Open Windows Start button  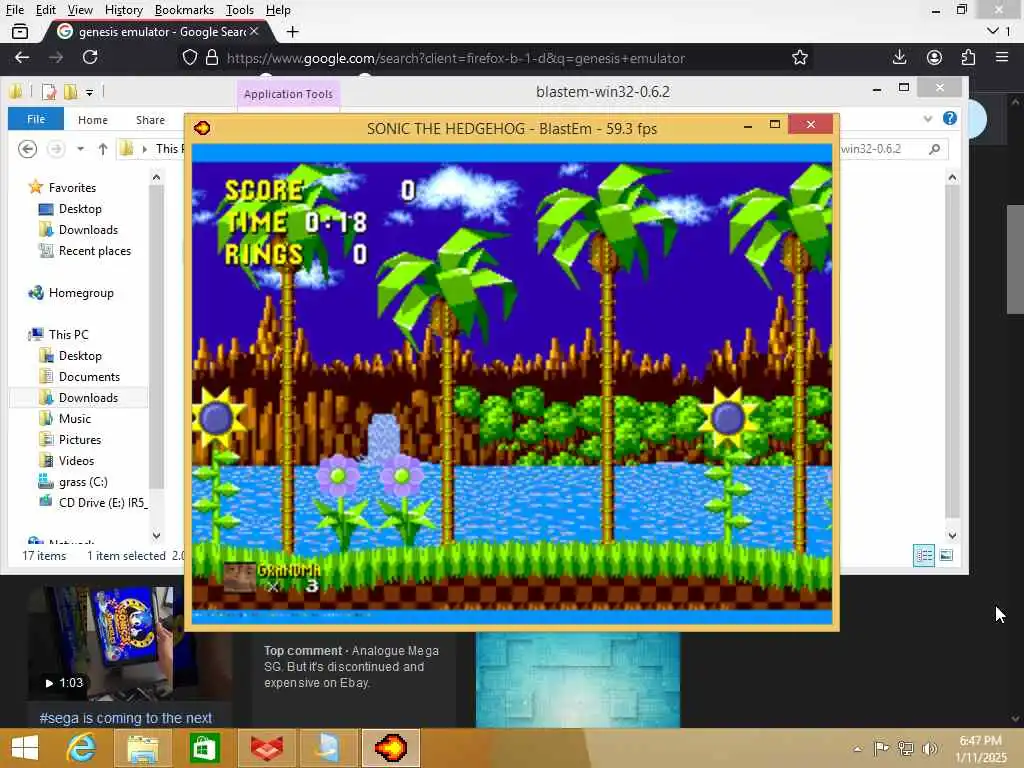(x=25, y=748)
